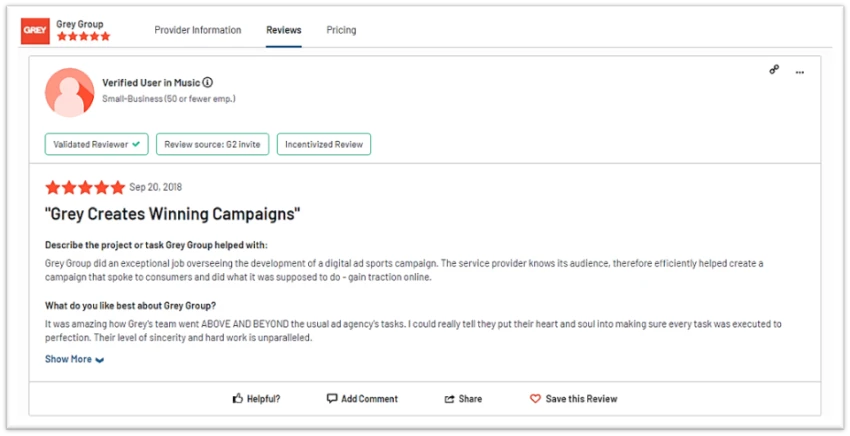Viewport: 850px width, 436px height.
Task: Click the Save this Review label
Action: pyautogui.click(x=581, y=399)
